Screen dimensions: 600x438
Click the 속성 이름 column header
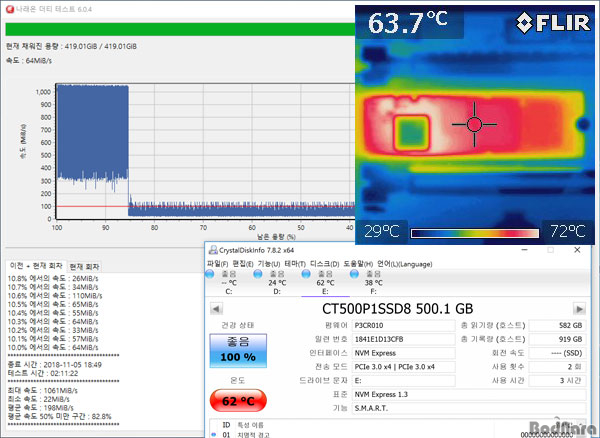coord(251,425)
